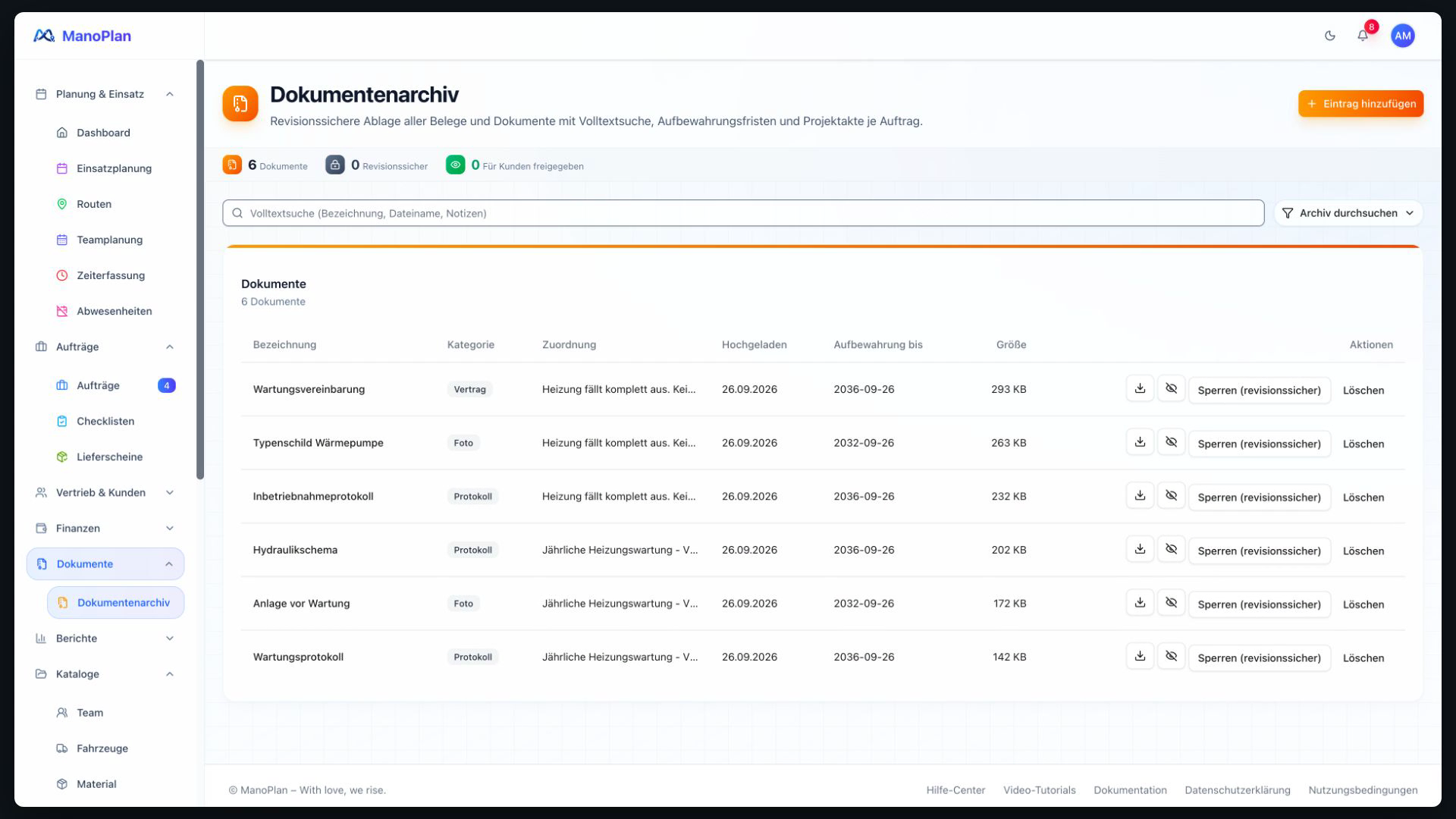This screenshot has height=819, width=1456.
Task: Focus the Volltextsuche search field
Action: pyautogui.click(x=743, y=213)
